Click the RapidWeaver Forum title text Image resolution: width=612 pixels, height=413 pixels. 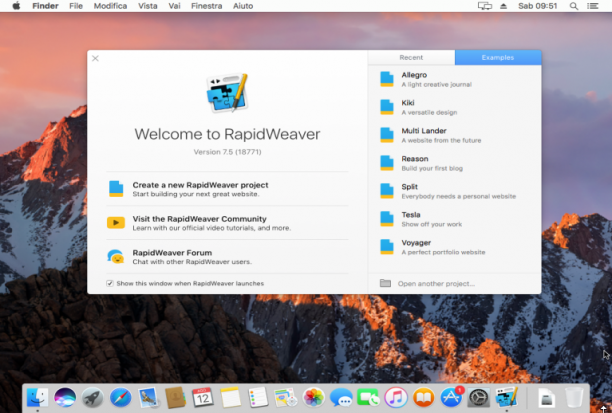pyautogui.click(x=172, y=253)
